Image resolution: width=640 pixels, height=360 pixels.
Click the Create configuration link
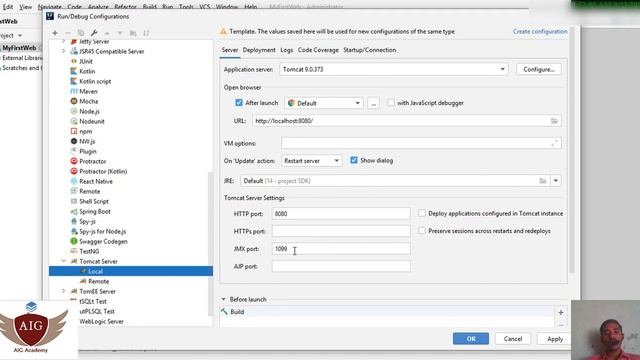540,31
